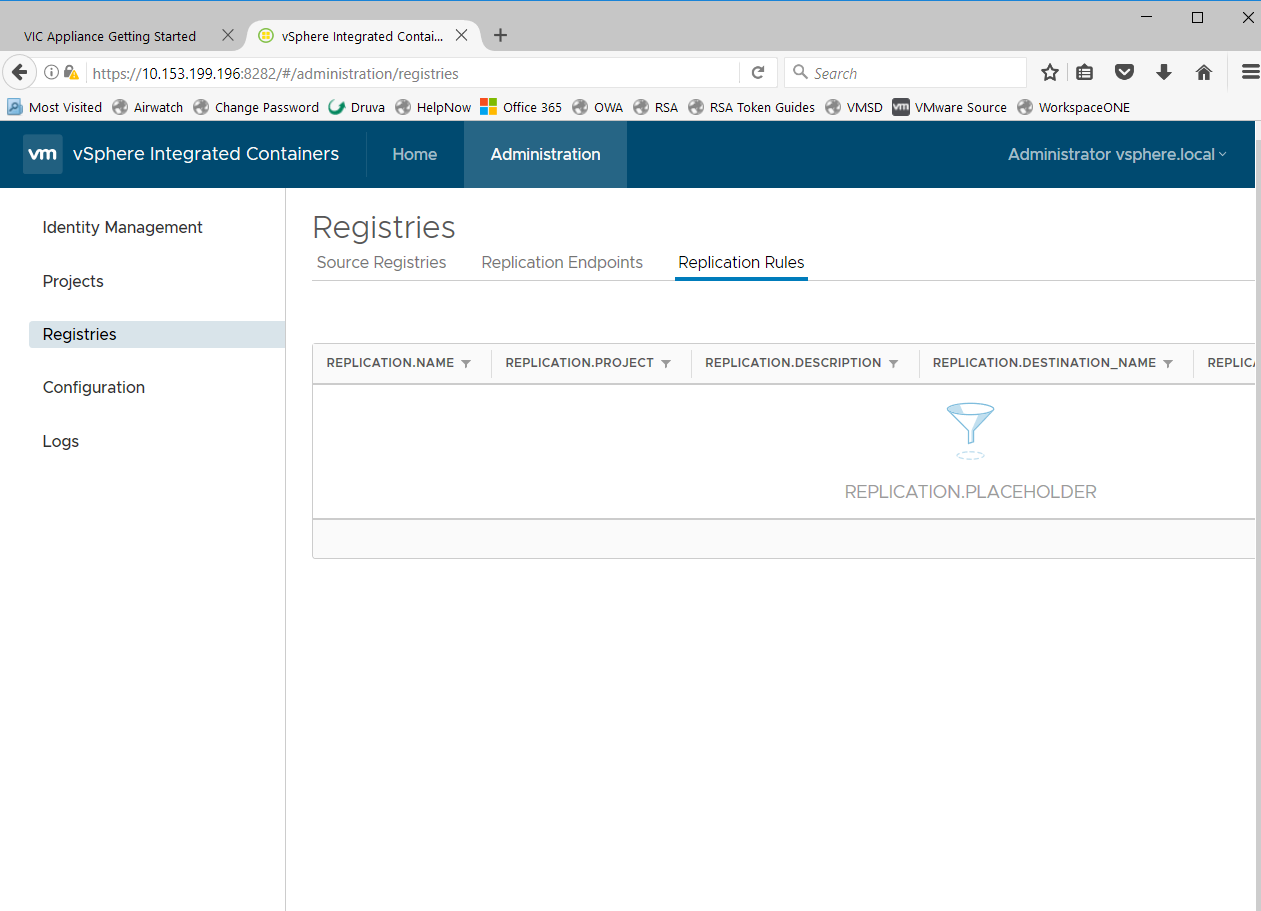Click the REPLICATION.PLACEHOLDER text

click(x=970, y=492)
